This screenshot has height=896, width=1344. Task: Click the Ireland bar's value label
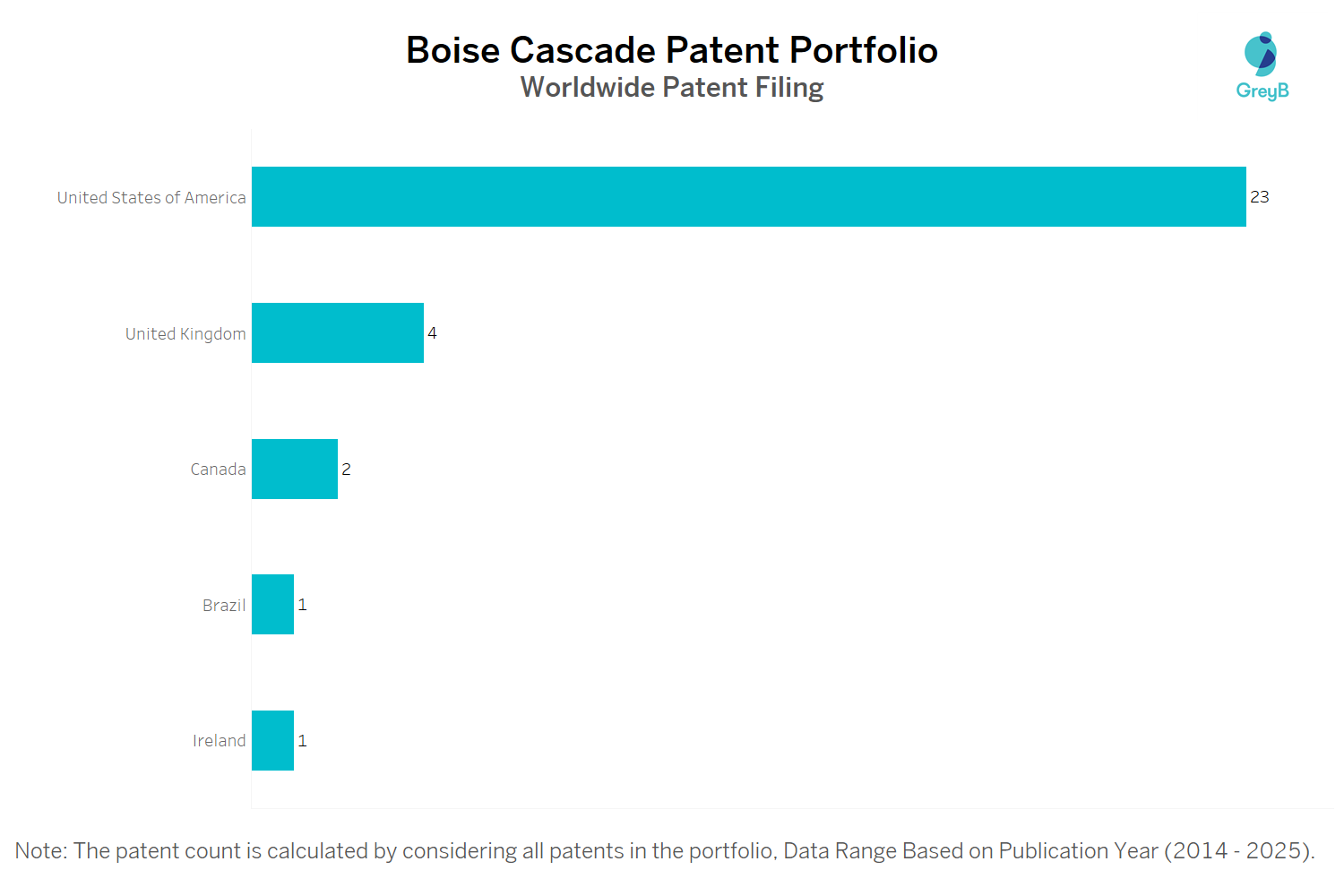pyautogui.click(x=303, y=741)
